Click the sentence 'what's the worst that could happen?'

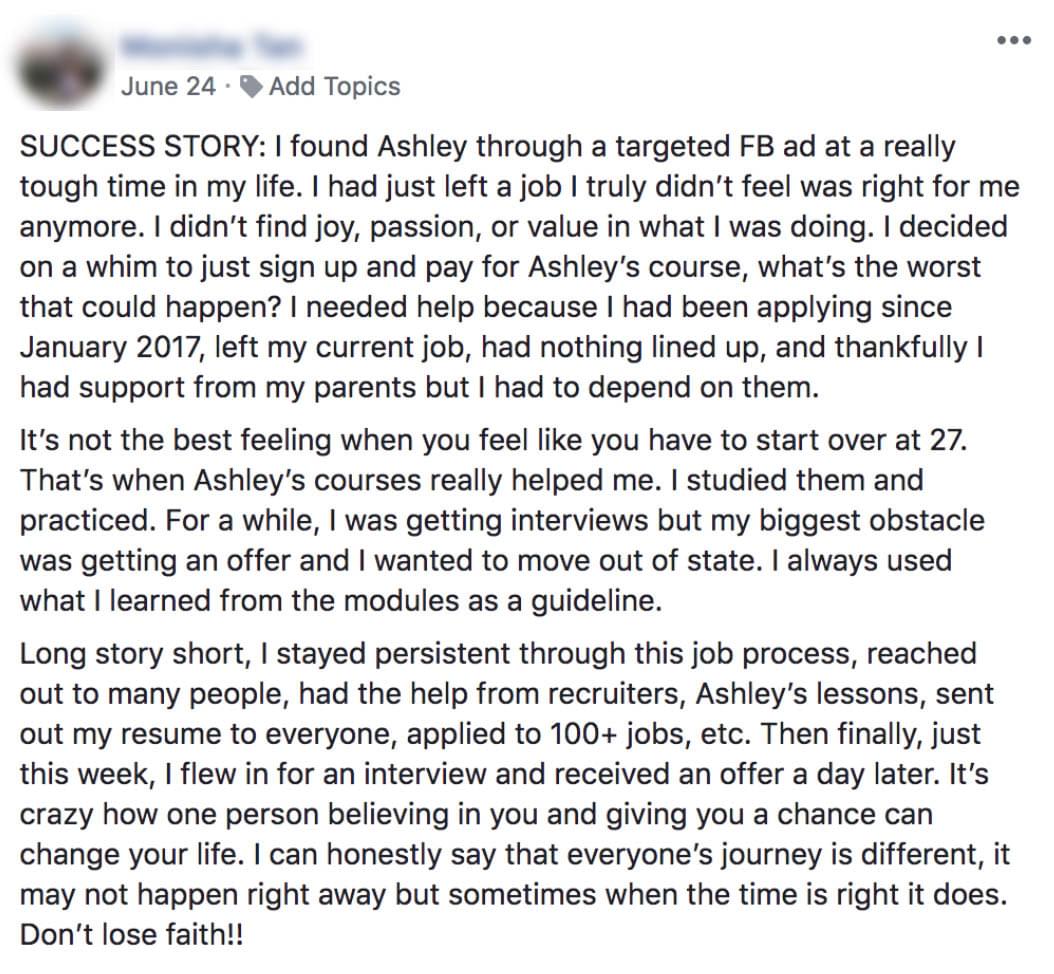[500, 287]
